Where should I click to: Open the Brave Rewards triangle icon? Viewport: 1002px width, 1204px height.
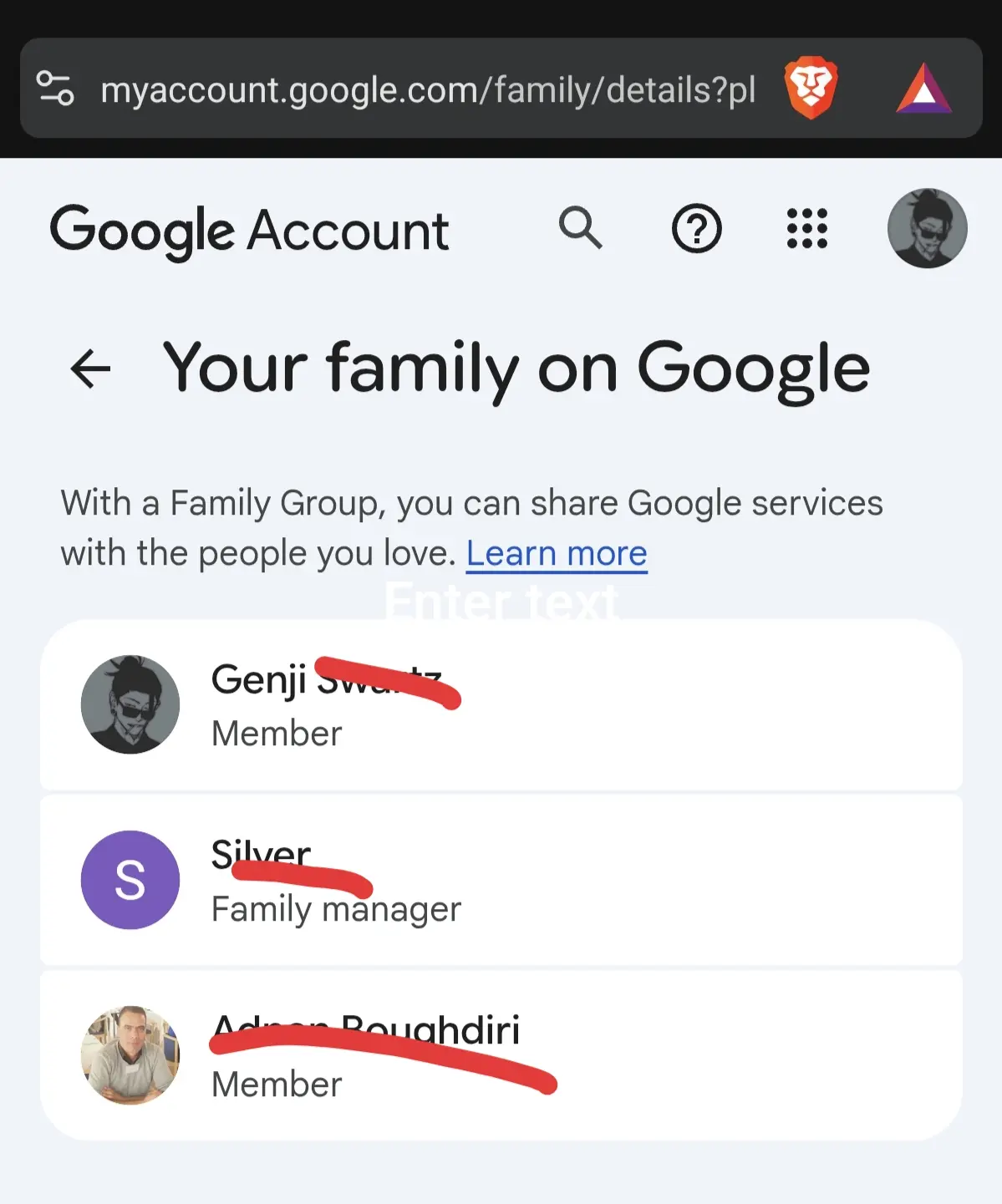point(923,89)
